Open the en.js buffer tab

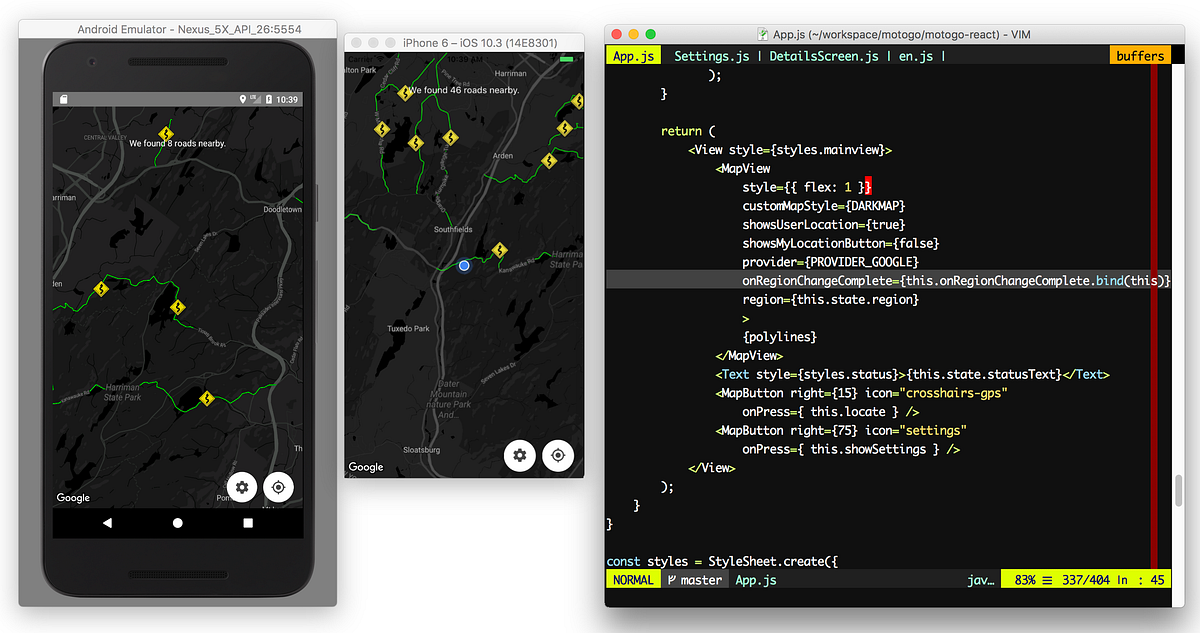point(916,55)
